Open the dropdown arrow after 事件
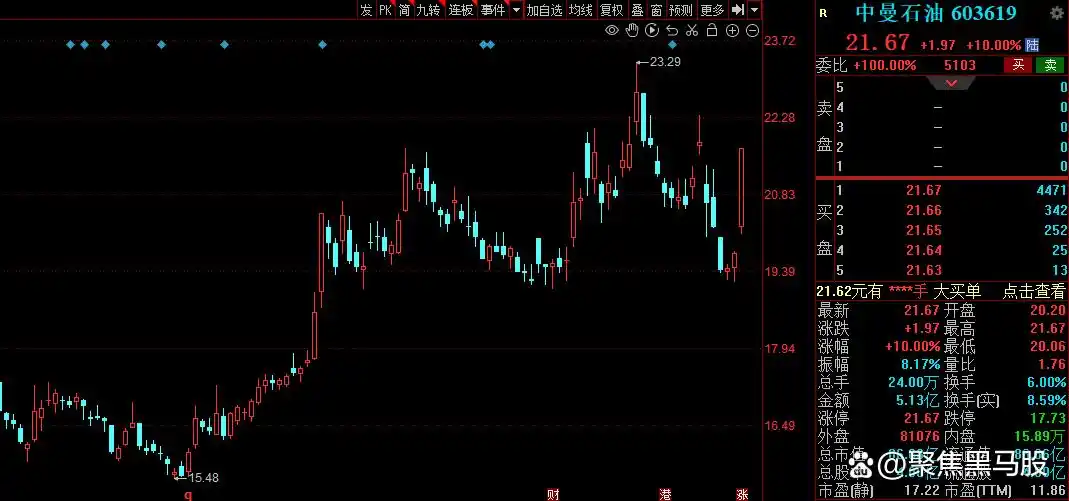 [516, 10]
